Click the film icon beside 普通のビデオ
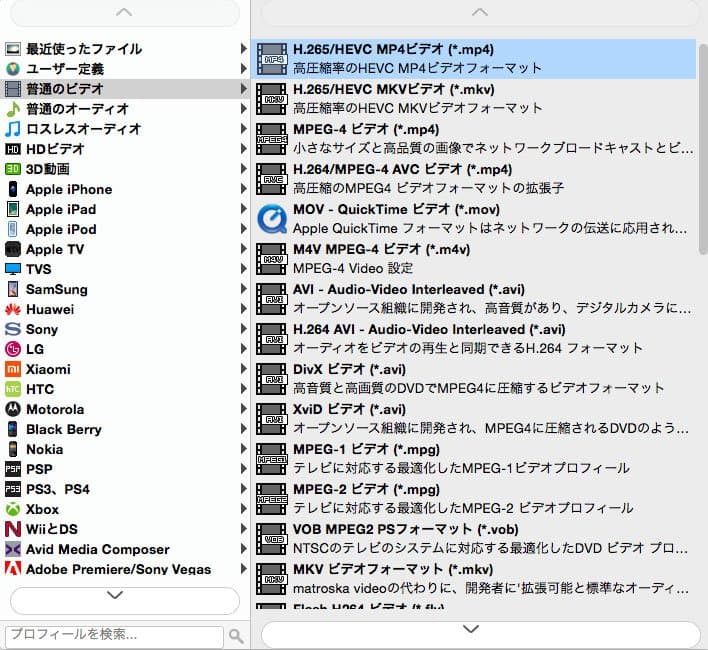708x650 pixels. tap(13, 89)
